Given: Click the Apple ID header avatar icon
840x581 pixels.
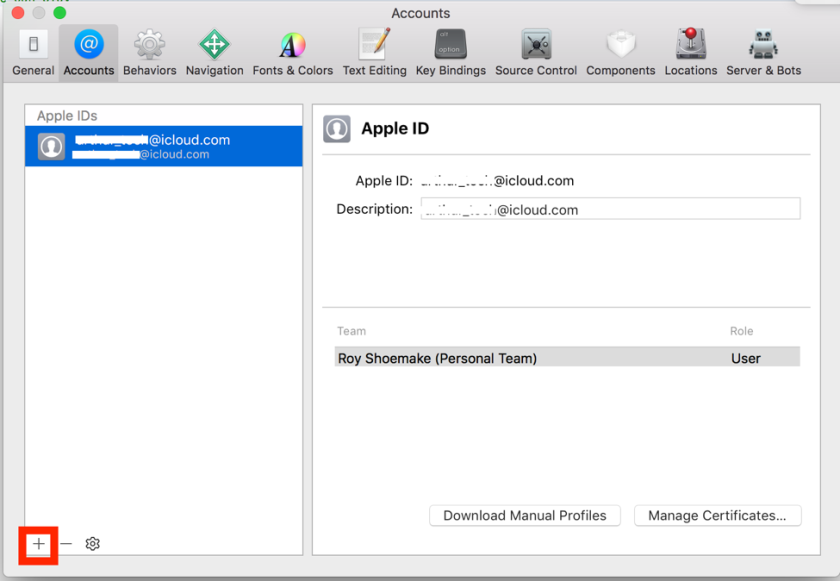Looking at the screenshot, I should coord(337,129).
